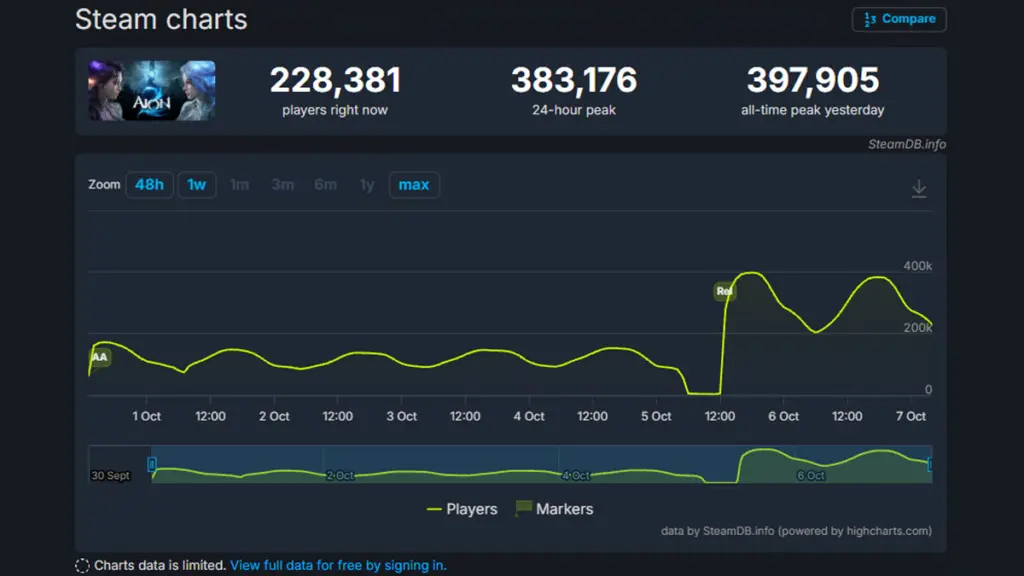The width and height of the screenshot is (1024, 576).
Task: Click the limited-data dashed circle icon
Action: pos(82,566)
